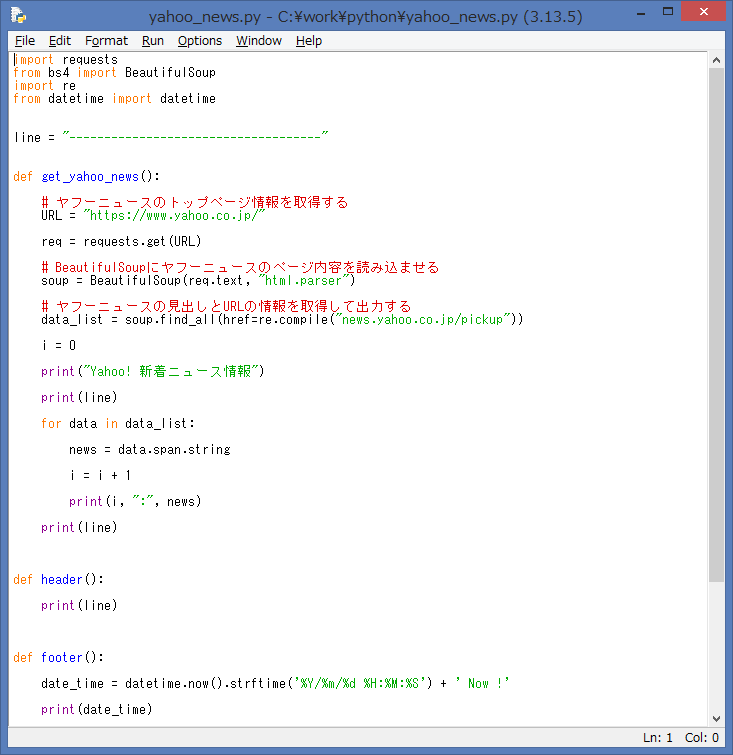Screen dimensions: 733x755
Task: Click the scrollbar down arrow
Action: (716, 718)
